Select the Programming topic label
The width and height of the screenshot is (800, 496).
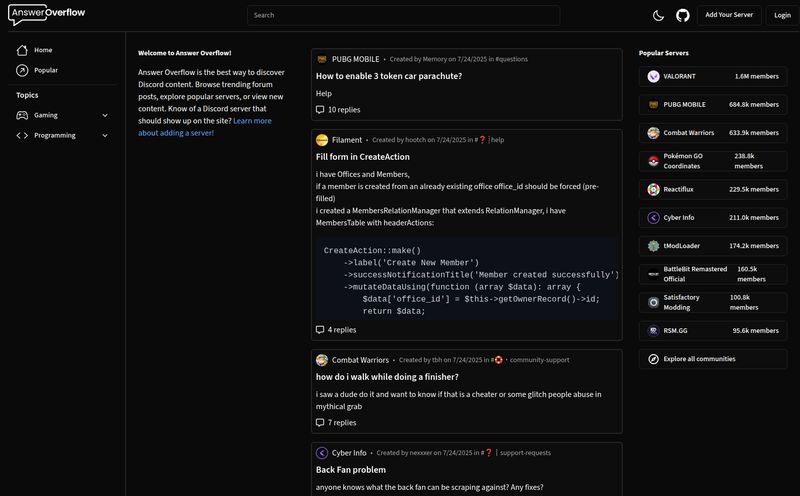point(55,135)
